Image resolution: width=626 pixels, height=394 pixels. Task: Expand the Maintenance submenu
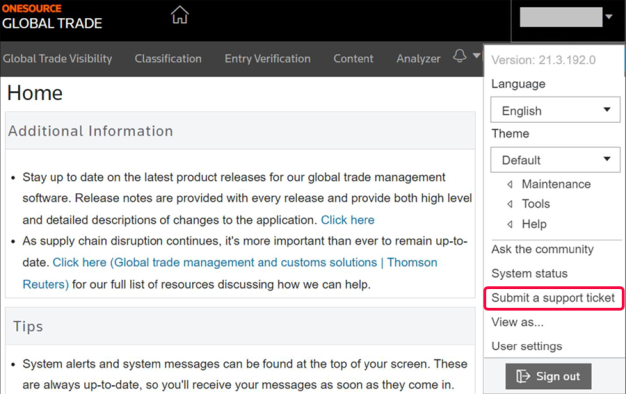point(549,184)
